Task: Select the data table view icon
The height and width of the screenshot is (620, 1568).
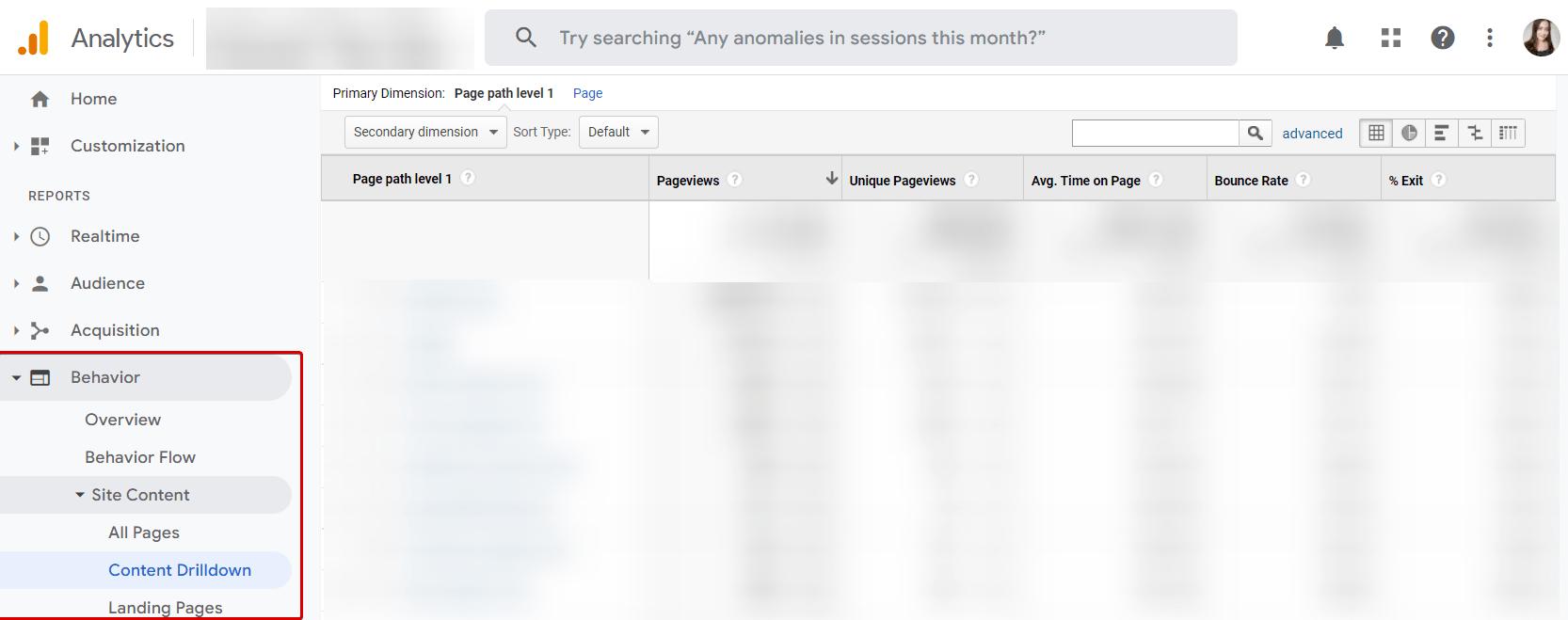Action: point(1375,133)
